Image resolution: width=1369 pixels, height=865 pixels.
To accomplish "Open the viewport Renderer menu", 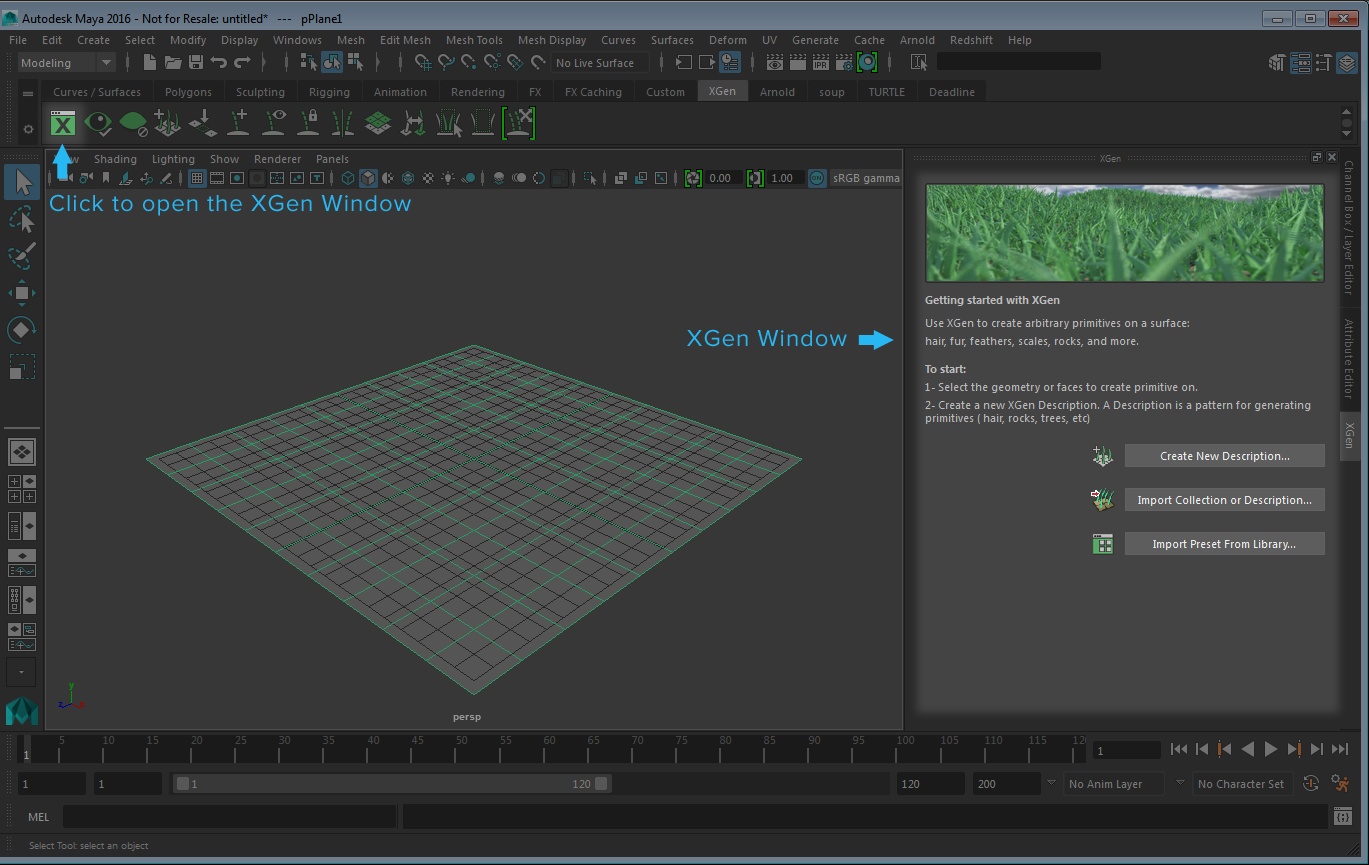I will pyautogui.click(x=277, y=159).
